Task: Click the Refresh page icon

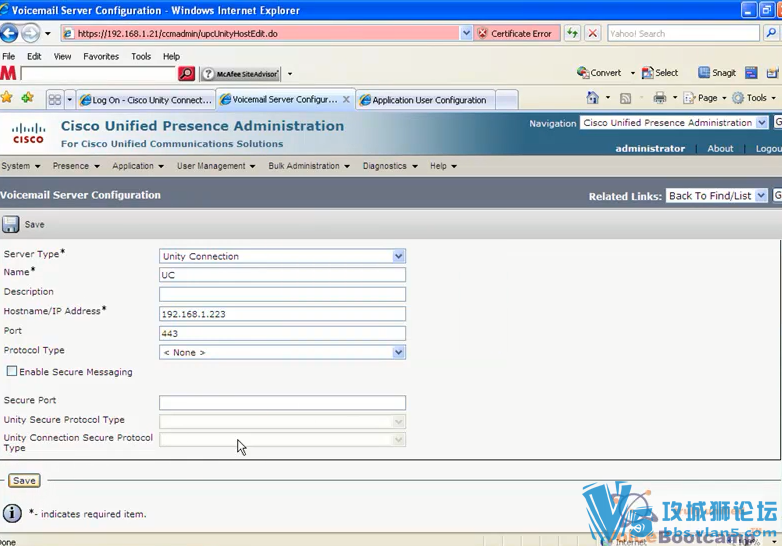Action: tap(572, 33)
